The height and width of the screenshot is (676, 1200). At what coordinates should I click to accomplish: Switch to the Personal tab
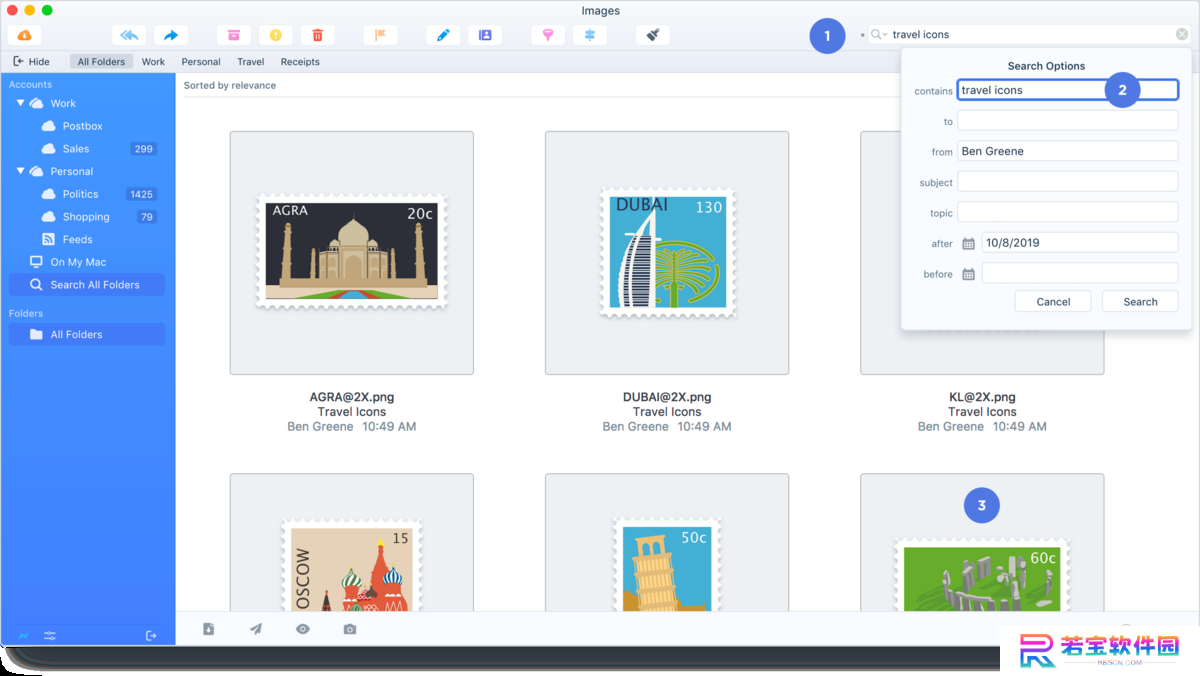201,62
